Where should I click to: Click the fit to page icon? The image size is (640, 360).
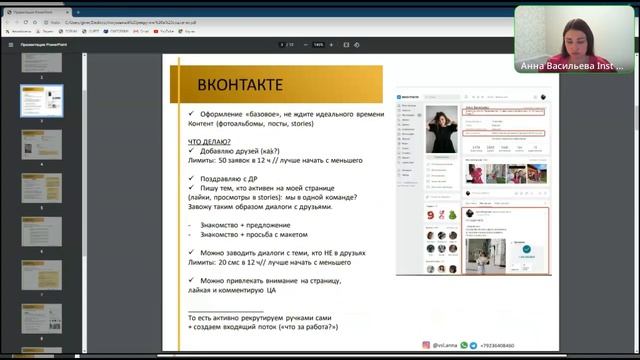(x=346, y=45)
